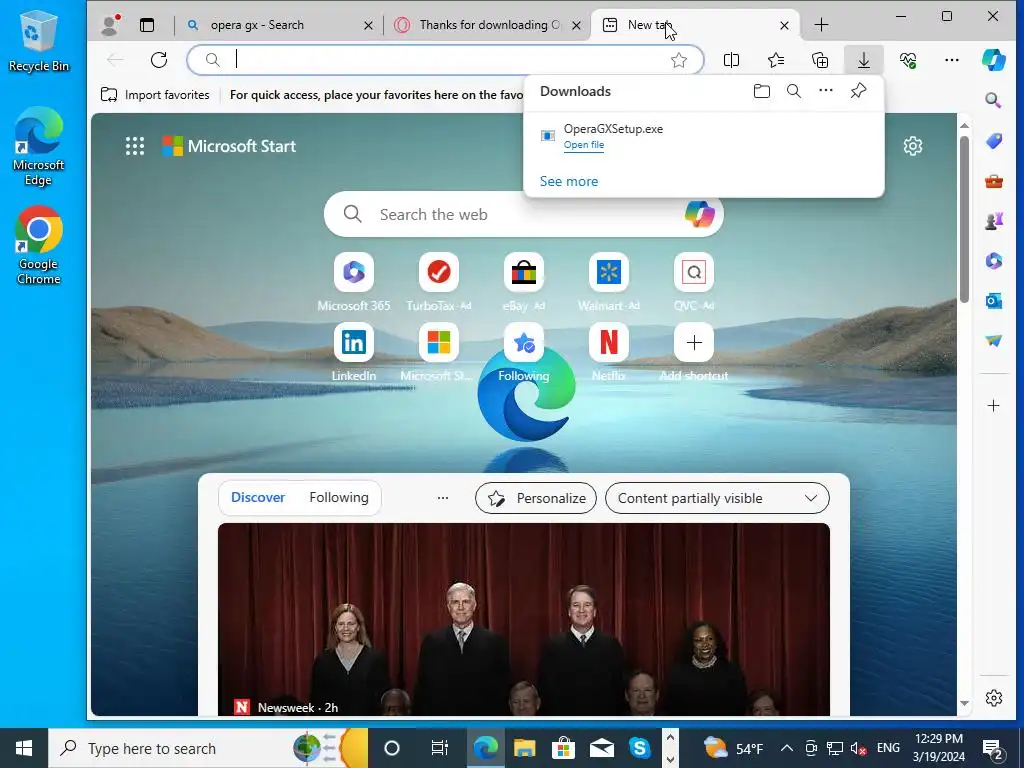Click the Personalize button

pyautogui.click(x=536, y=498)
